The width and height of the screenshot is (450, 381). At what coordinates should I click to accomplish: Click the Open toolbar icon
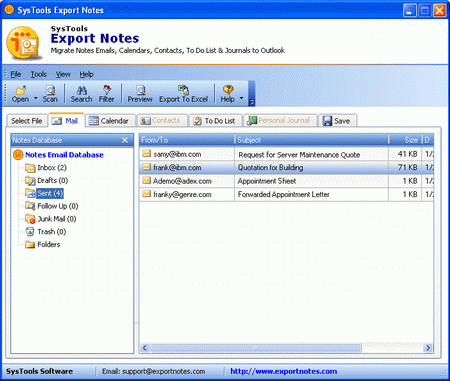point(21,90)
